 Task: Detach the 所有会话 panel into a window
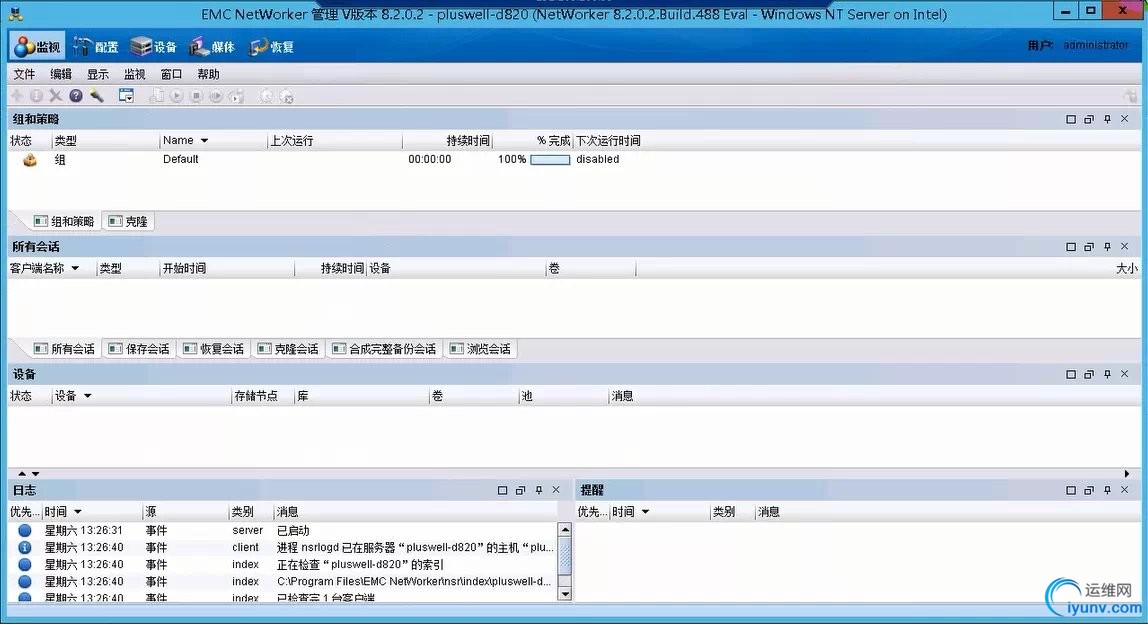tap(1089, 247)
